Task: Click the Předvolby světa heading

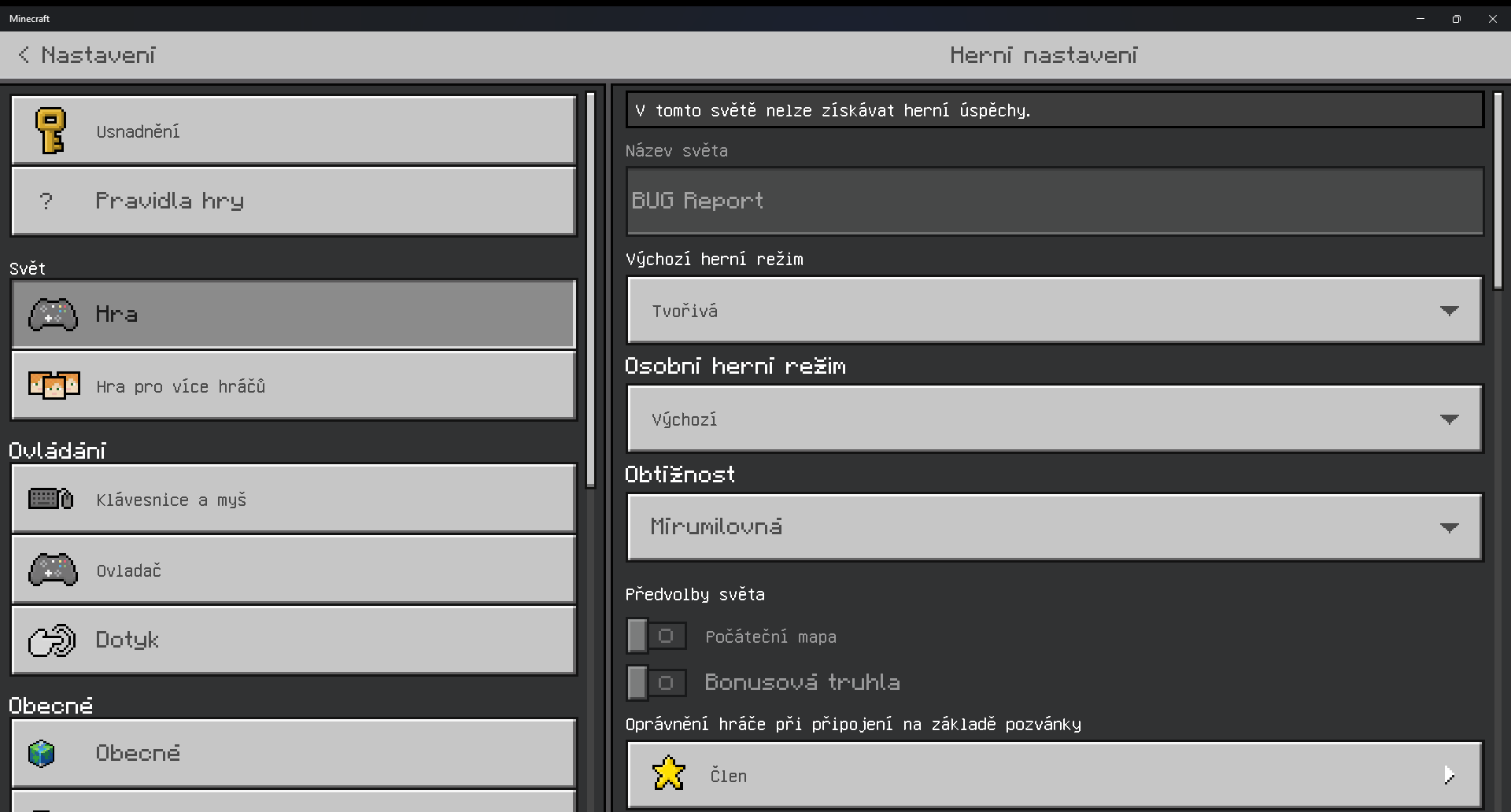Action: (695, 594)
